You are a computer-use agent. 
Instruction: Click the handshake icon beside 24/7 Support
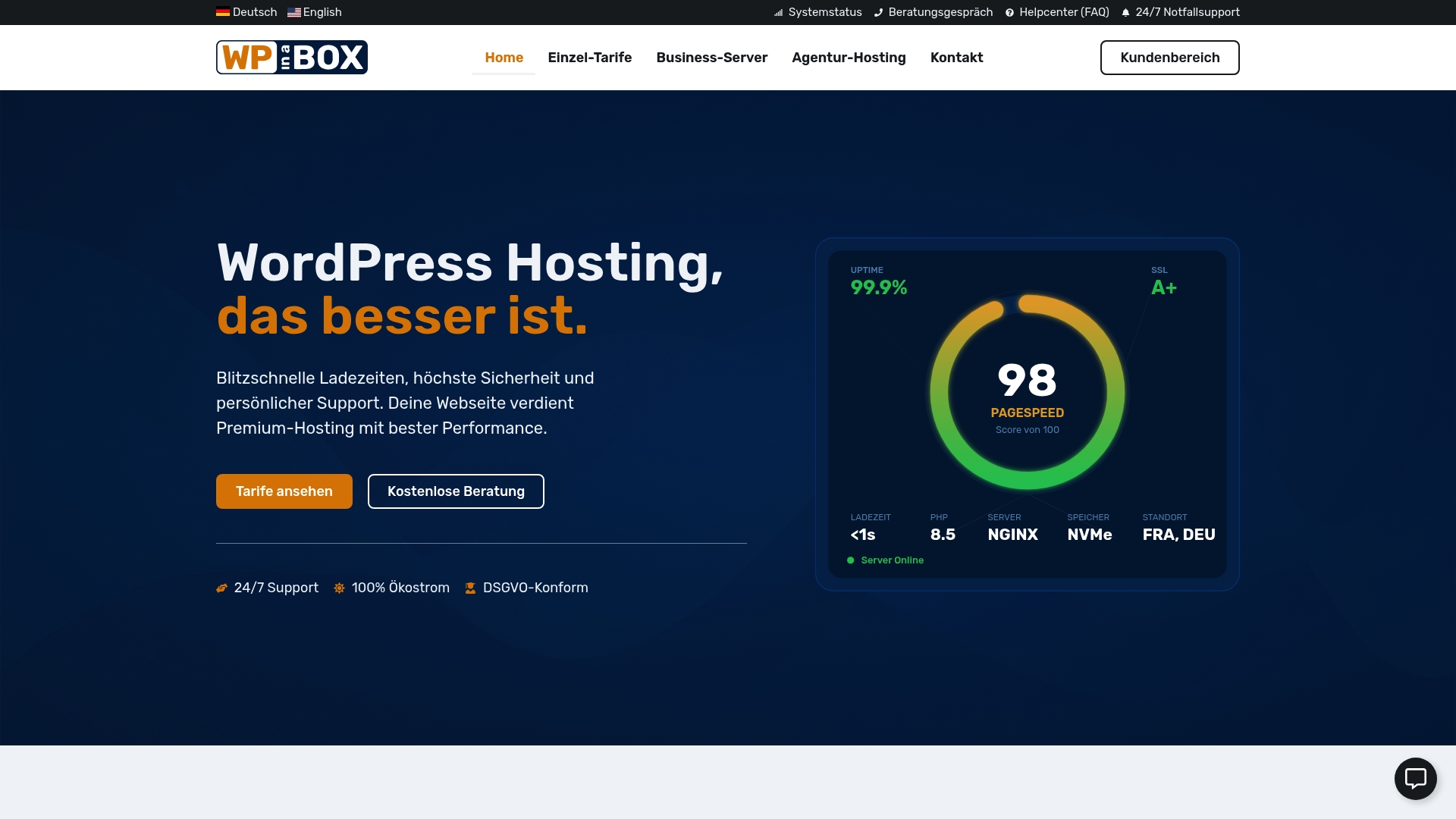click(221, 588)
